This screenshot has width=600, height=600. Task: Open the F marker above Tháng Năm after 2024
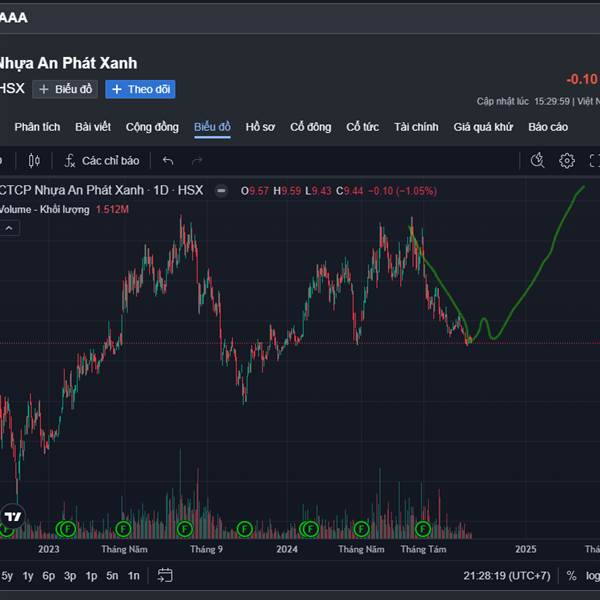point(362,530)
